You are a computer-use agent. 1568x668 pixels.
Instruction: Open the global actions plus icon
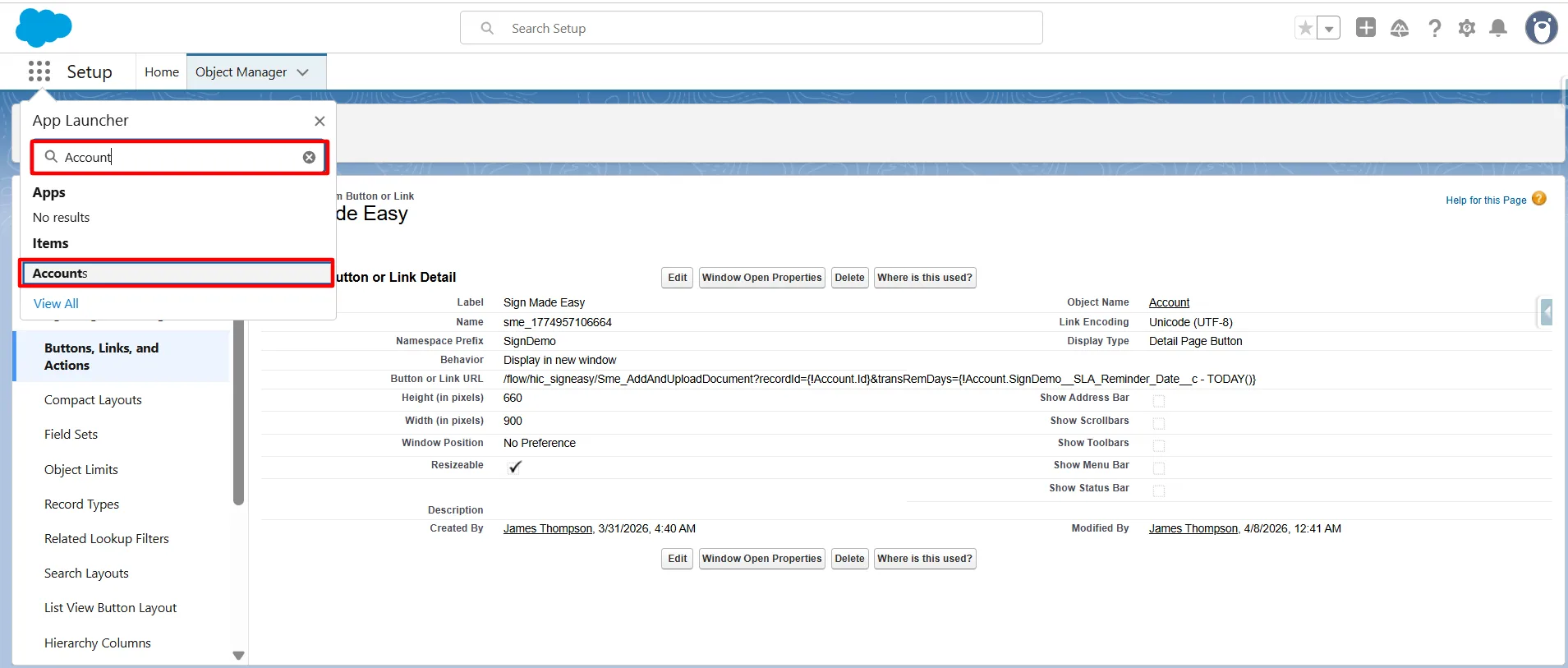click(1365, 28)
